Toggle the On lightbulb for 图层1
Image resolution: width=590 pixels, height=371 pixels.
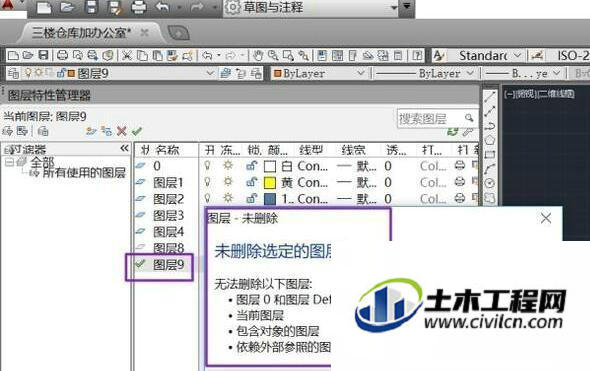tap(207, 182)
